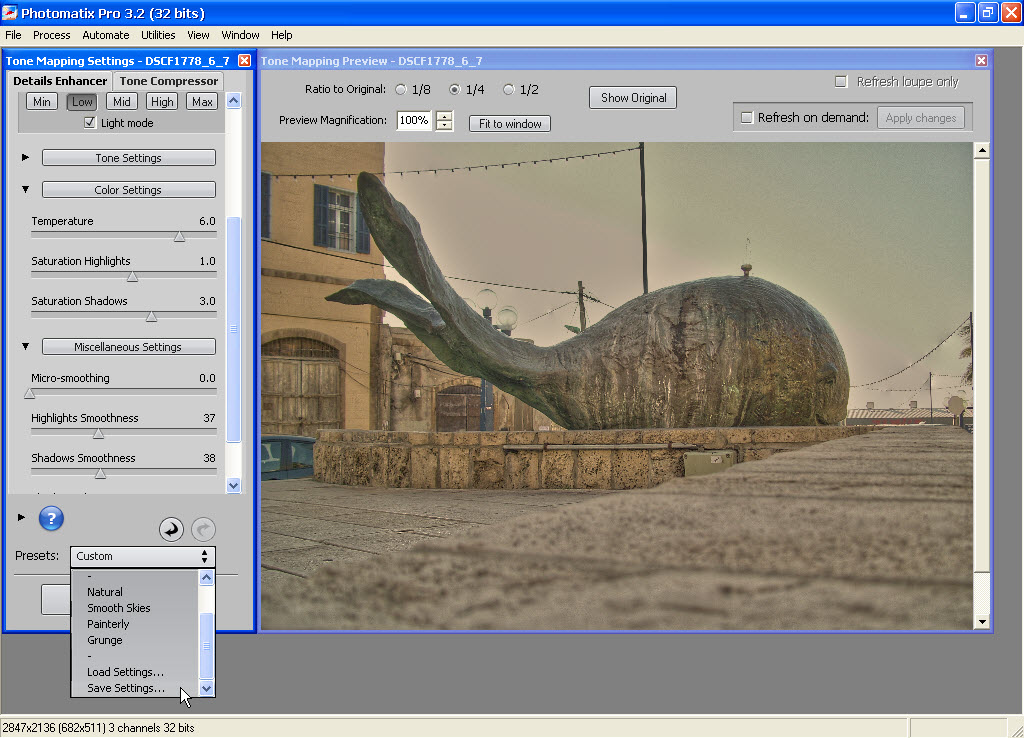This screenshot has width=1024, height=738.
Task: Collapse the Color Settings disclosure triangle
Action: click(x=25, y=189)
